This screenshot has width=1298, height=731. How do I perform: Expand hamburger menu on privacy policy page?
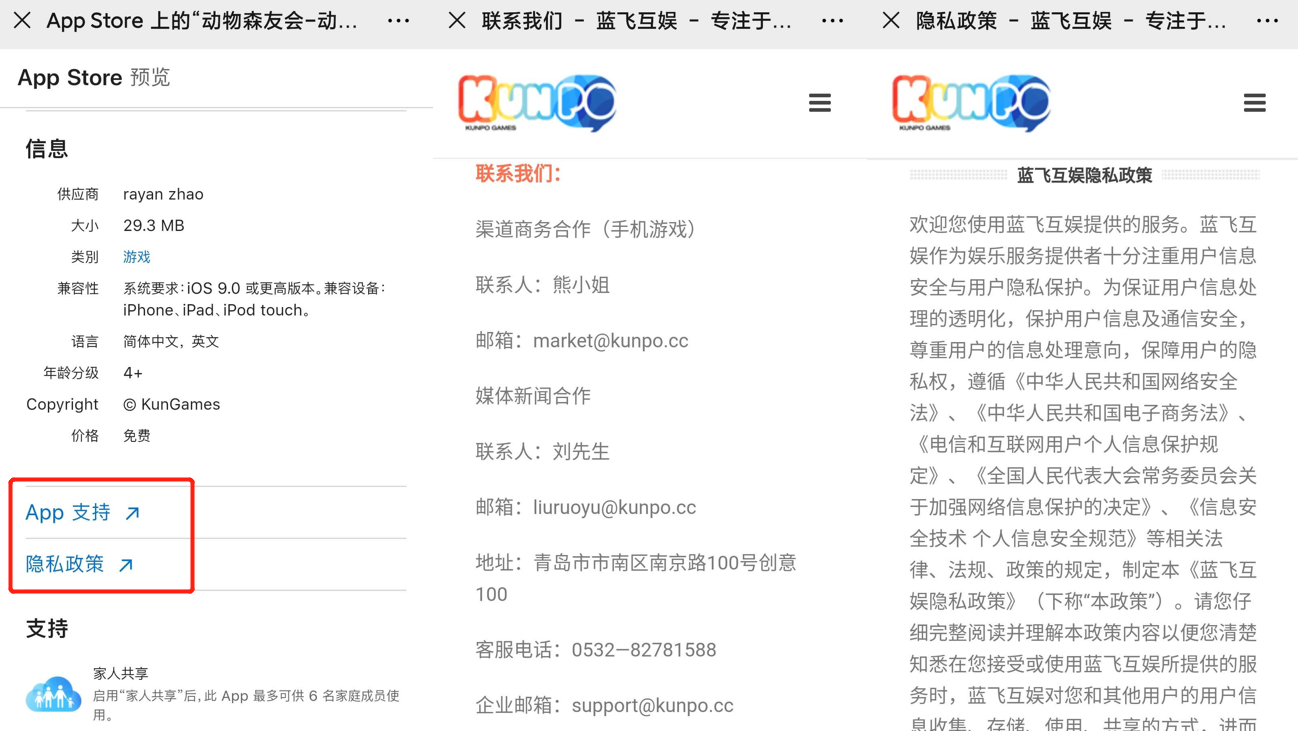coord(1255,103)
